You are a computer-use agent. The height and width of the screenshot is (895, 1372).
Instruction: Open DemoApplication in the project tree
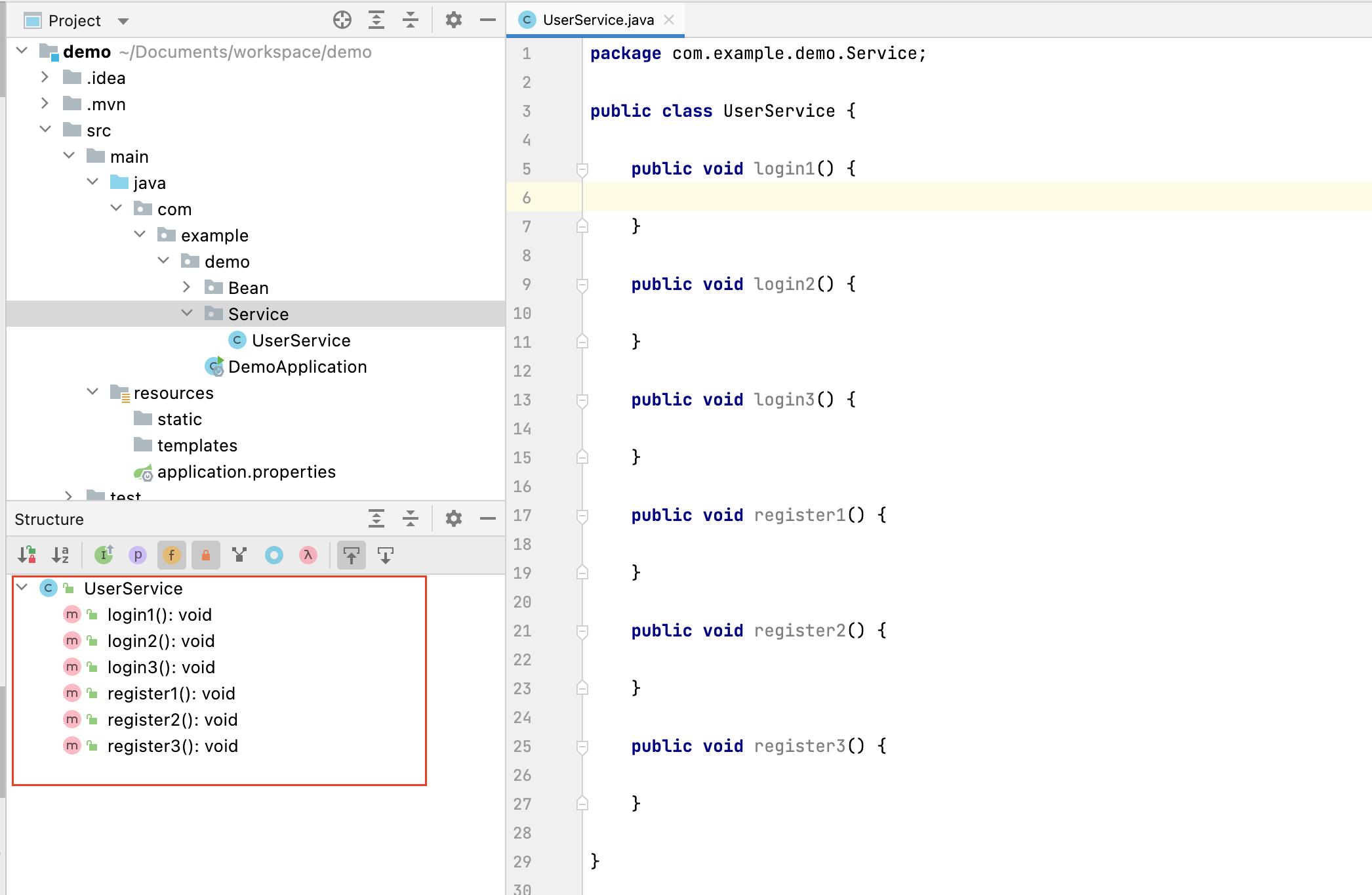(x=296, y=367)
